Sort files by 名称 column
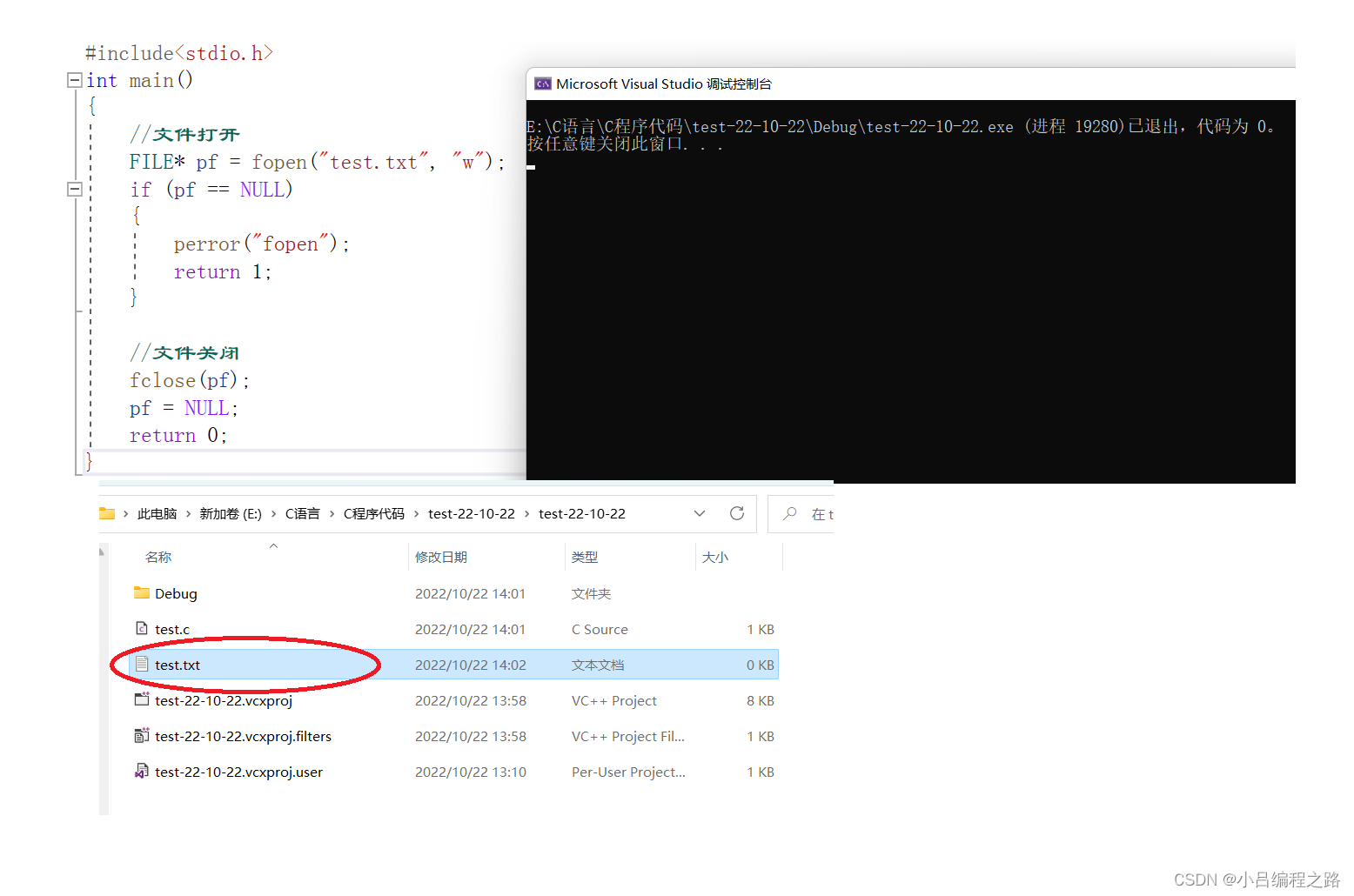The width and height of the screenshot is (1354, 896). click(158, 557)
